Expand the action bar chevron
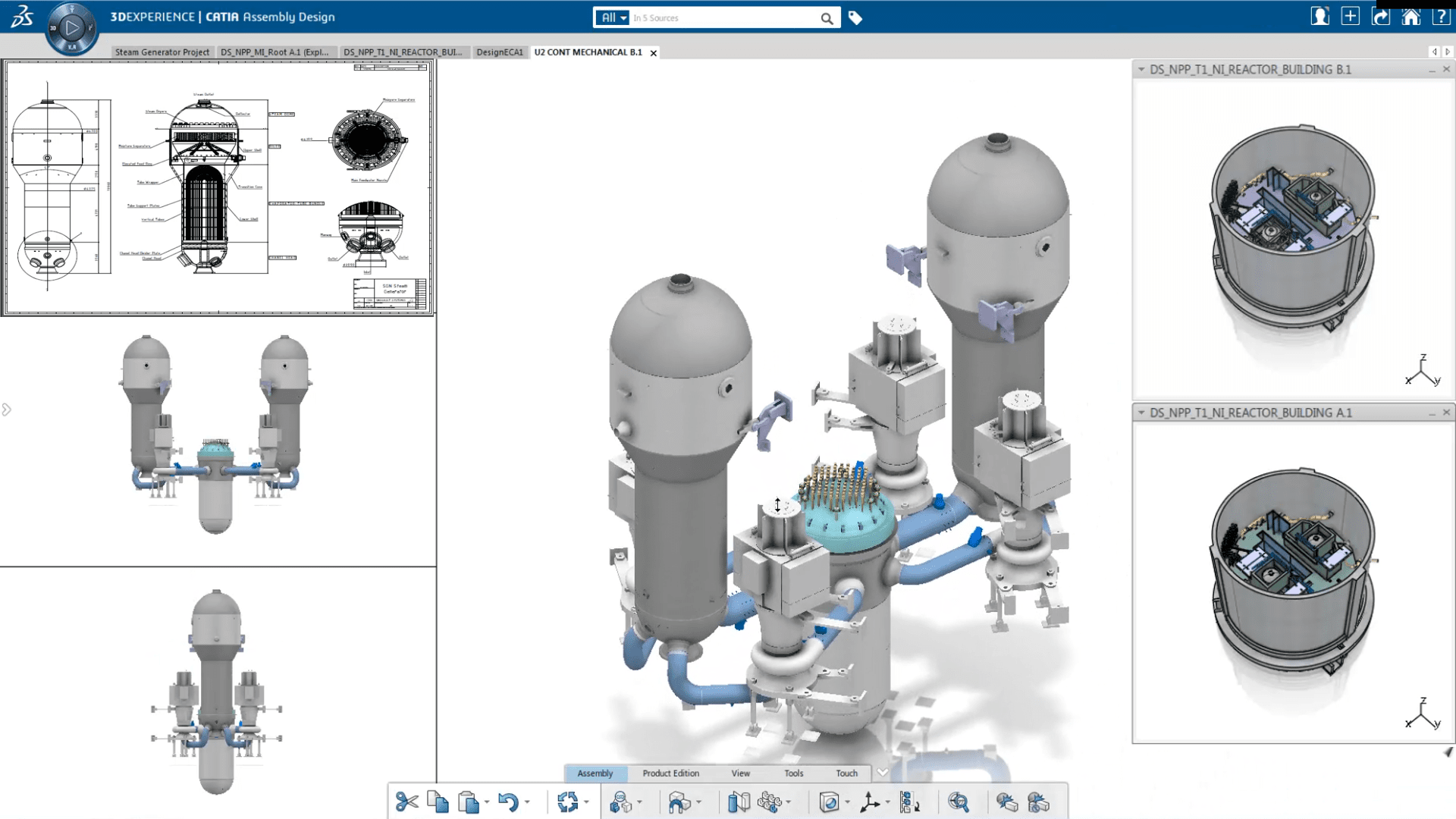This screenshot has width=1456, height=819. click(x=883, y=773)
